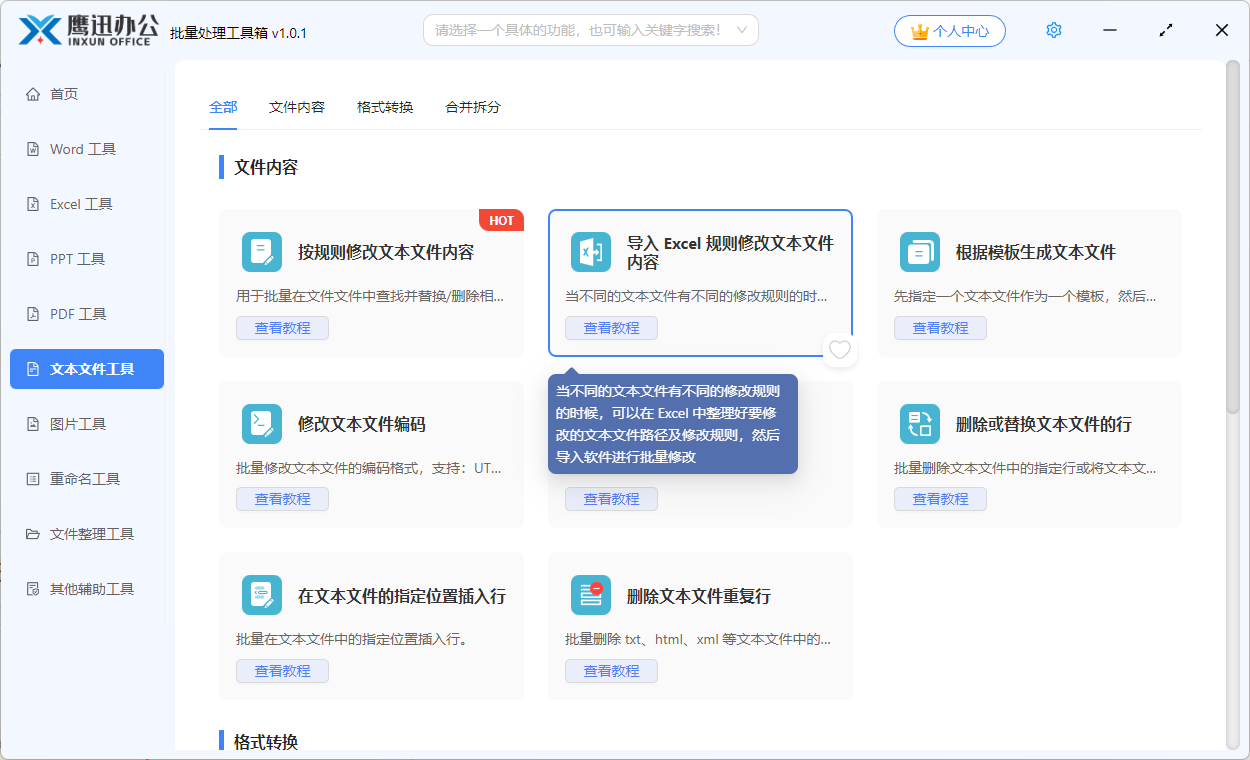Screen dimensions: 1250x760
Task: Open the 导入 Excel 规则修改文本文件内容 tool icon
Action: 591,252
